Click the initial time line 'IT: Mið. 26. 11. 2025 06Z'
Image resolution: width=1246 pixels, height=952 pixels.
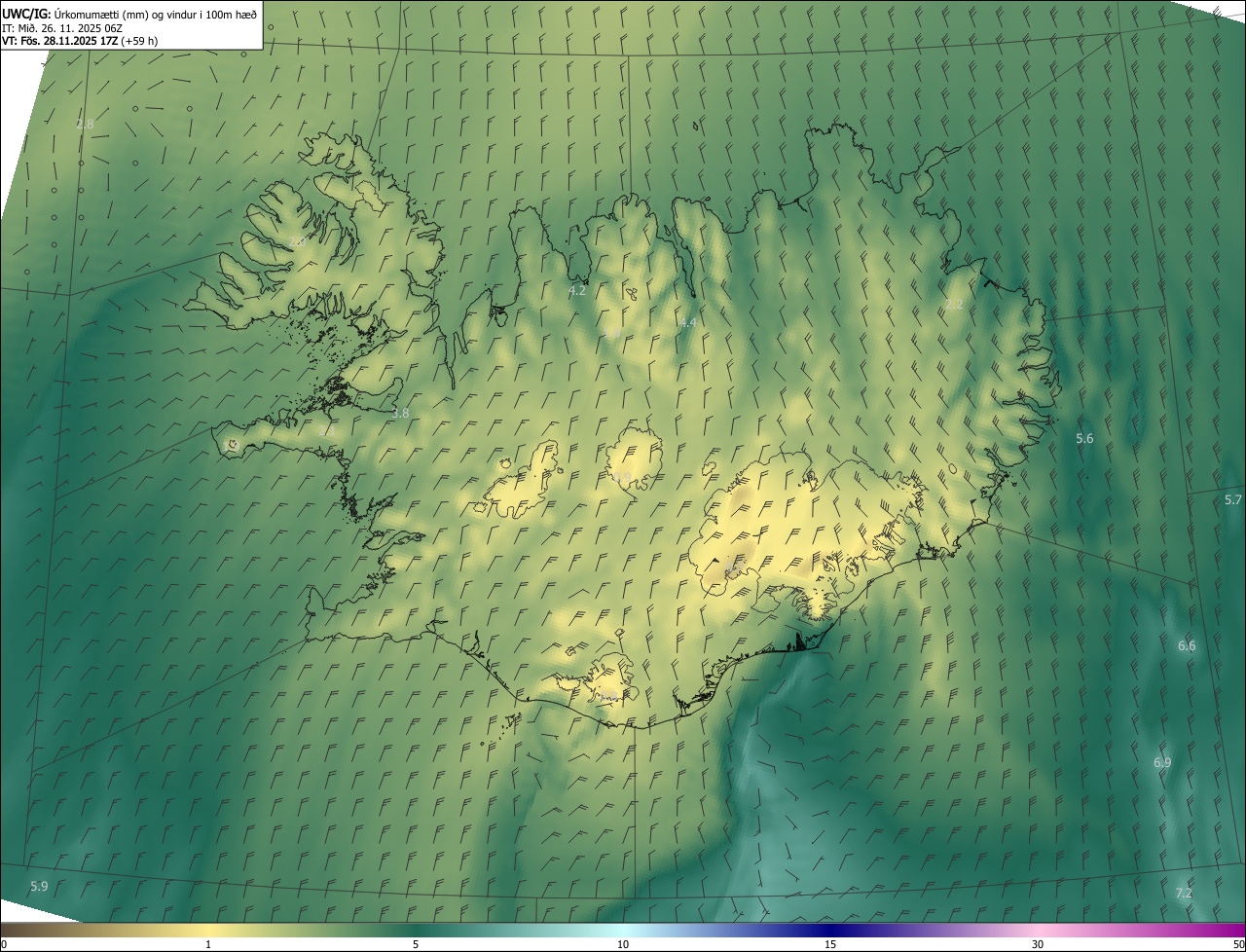[x=61, y=27]
